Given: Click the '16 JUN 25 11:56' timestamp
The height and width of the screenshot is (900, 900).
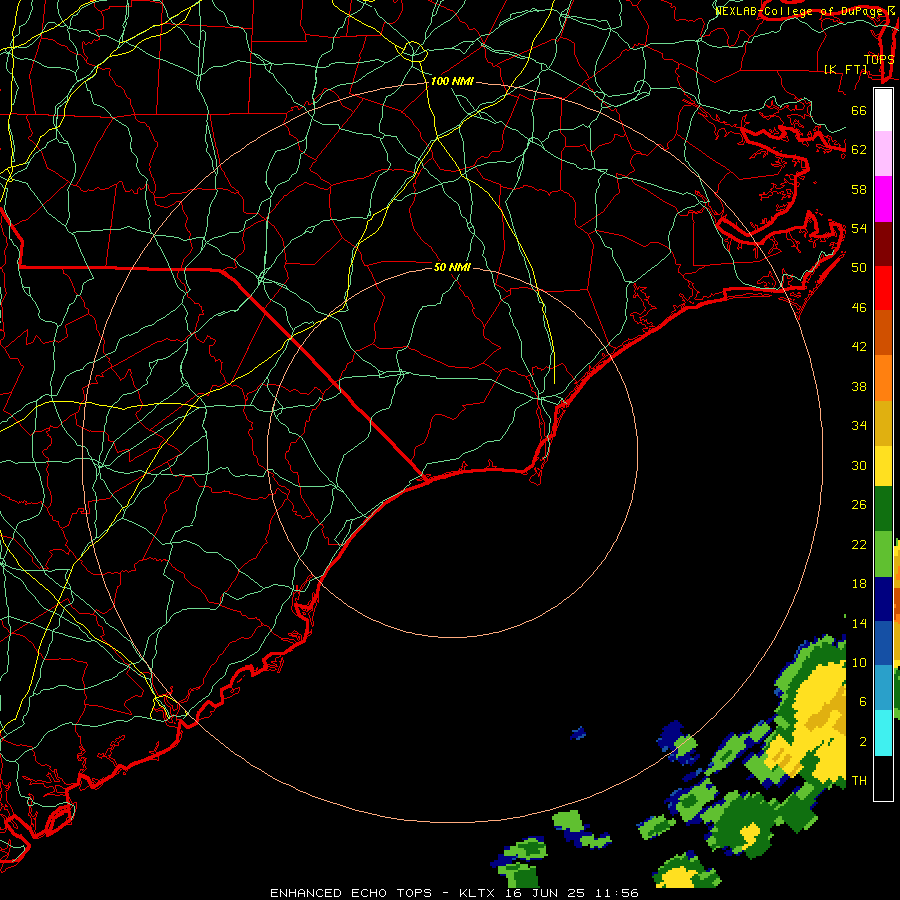Looking at the screenshot, I should click(572, 893).
